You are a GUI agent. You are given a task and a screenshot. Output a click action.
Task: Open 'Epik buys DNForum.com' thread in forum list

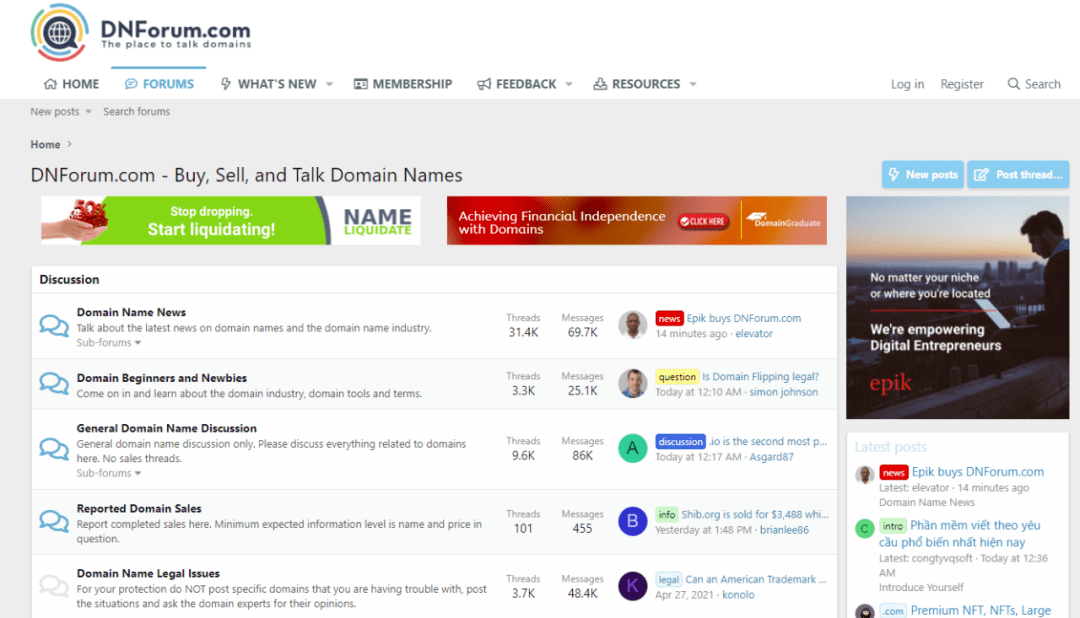click(x=743, y=318)
